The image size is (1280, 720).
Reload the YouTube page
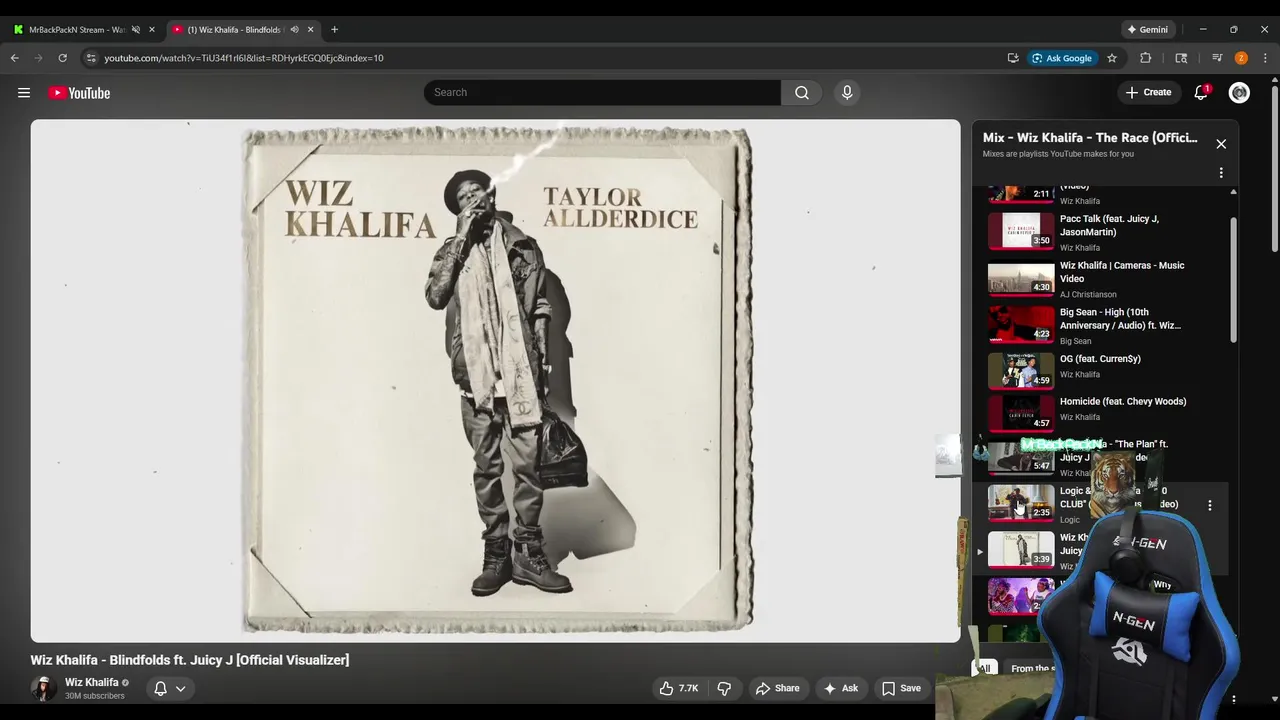coord(62,58)
